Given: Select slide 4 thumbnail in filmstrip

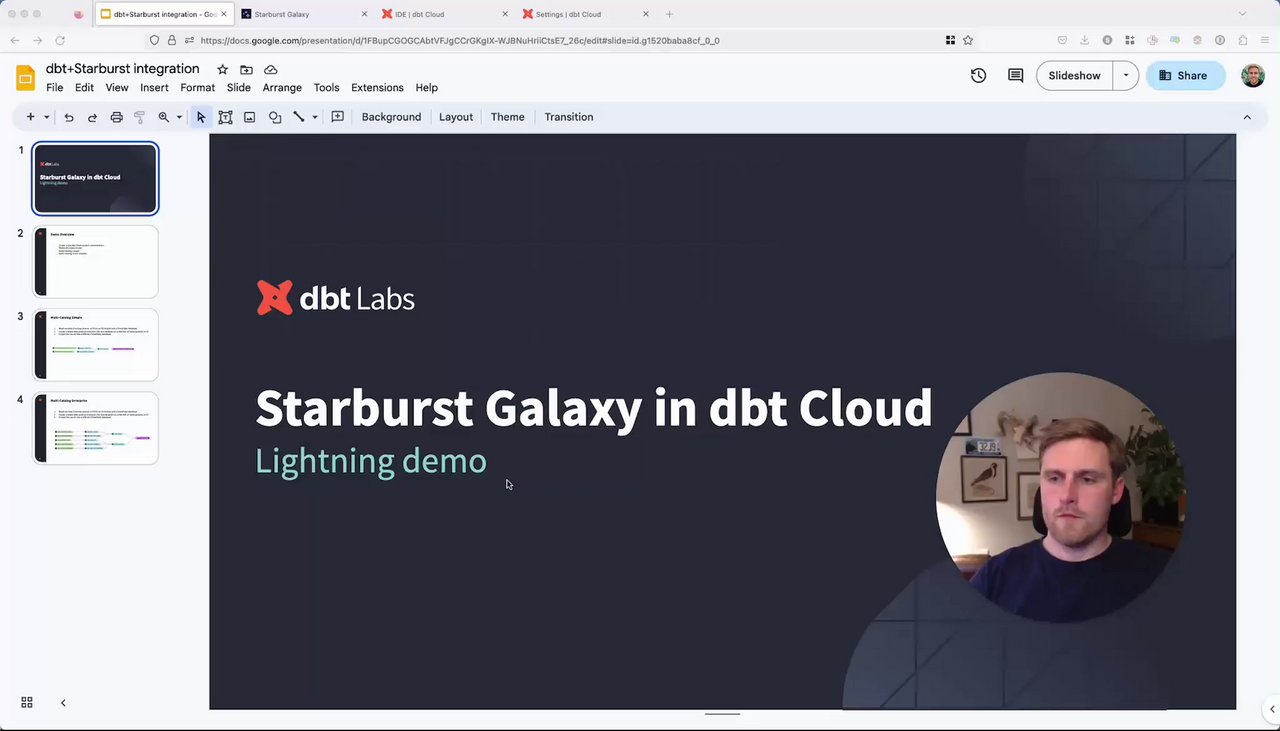Looking at the screenshot, I should point(96,428).
